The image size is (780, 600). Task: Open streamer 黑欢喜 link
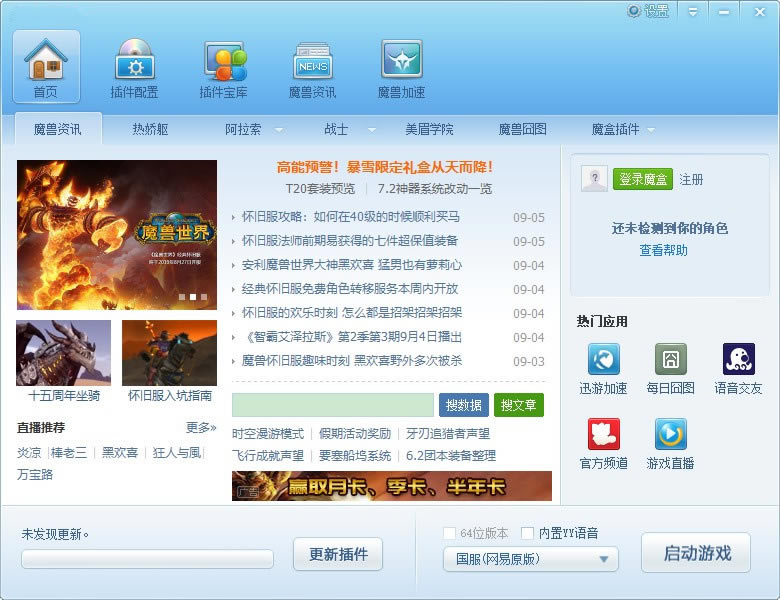(120, 453)
